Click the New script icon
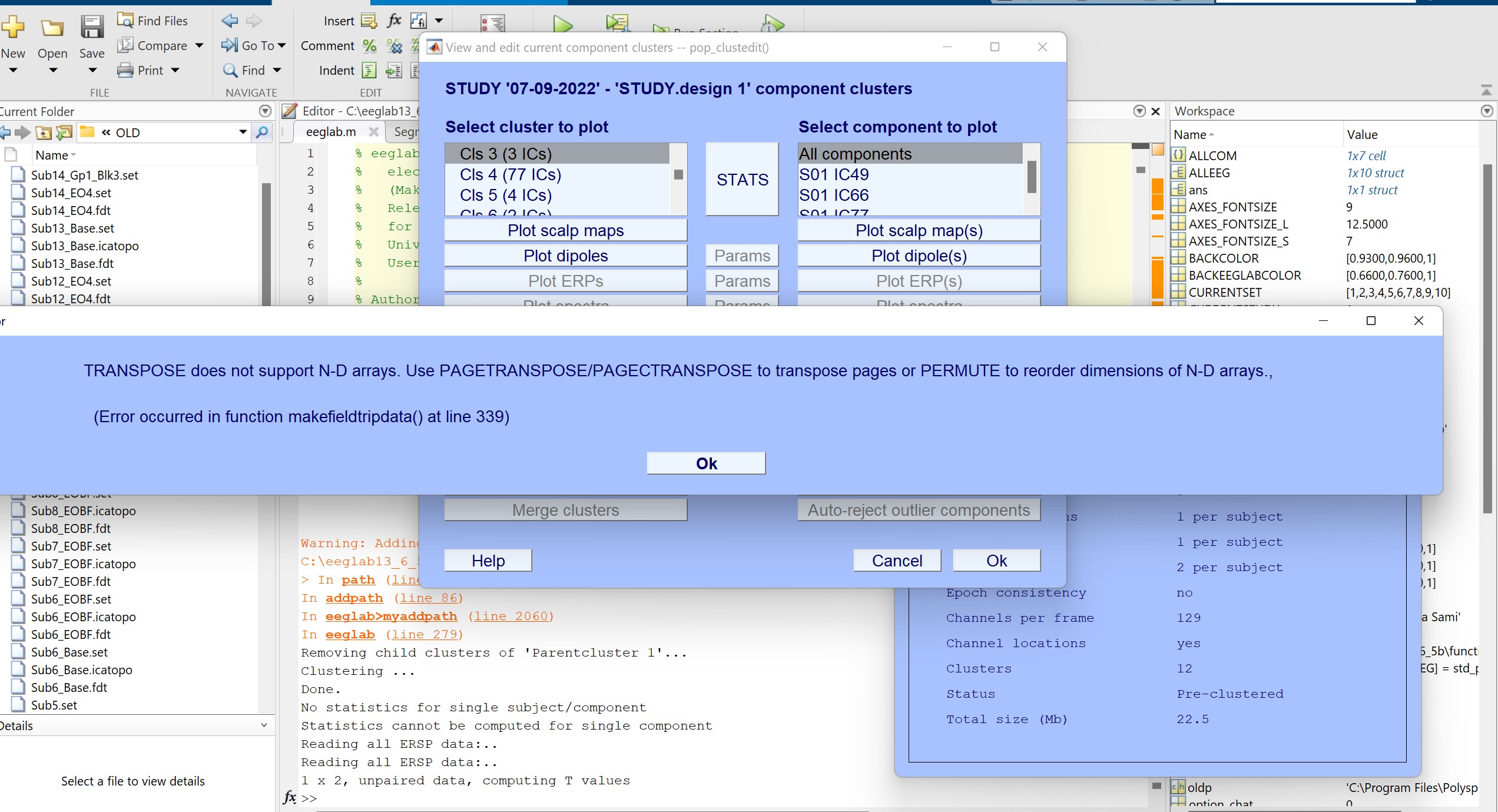Screen dimensions: 1498x812 14,27
